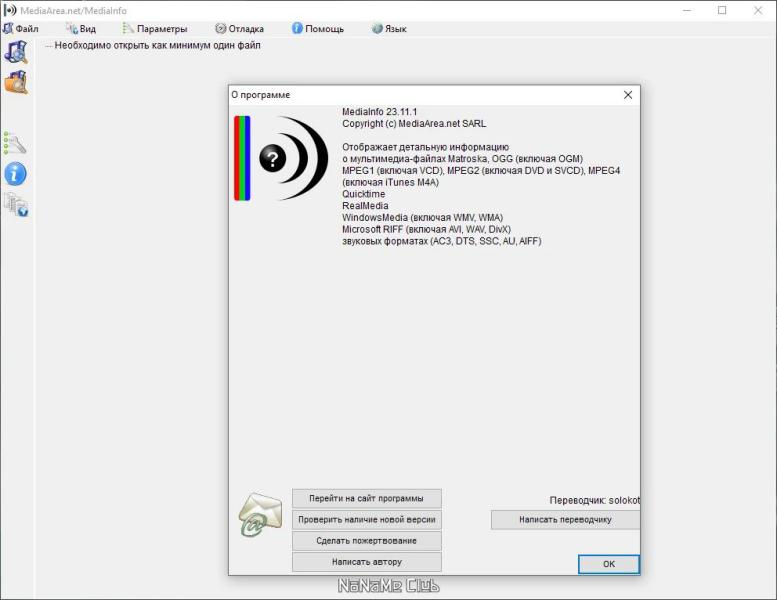777x600 pixels.
Task: Open the Параметры menu
Action: pyautogui.click(x=155, y=29)
